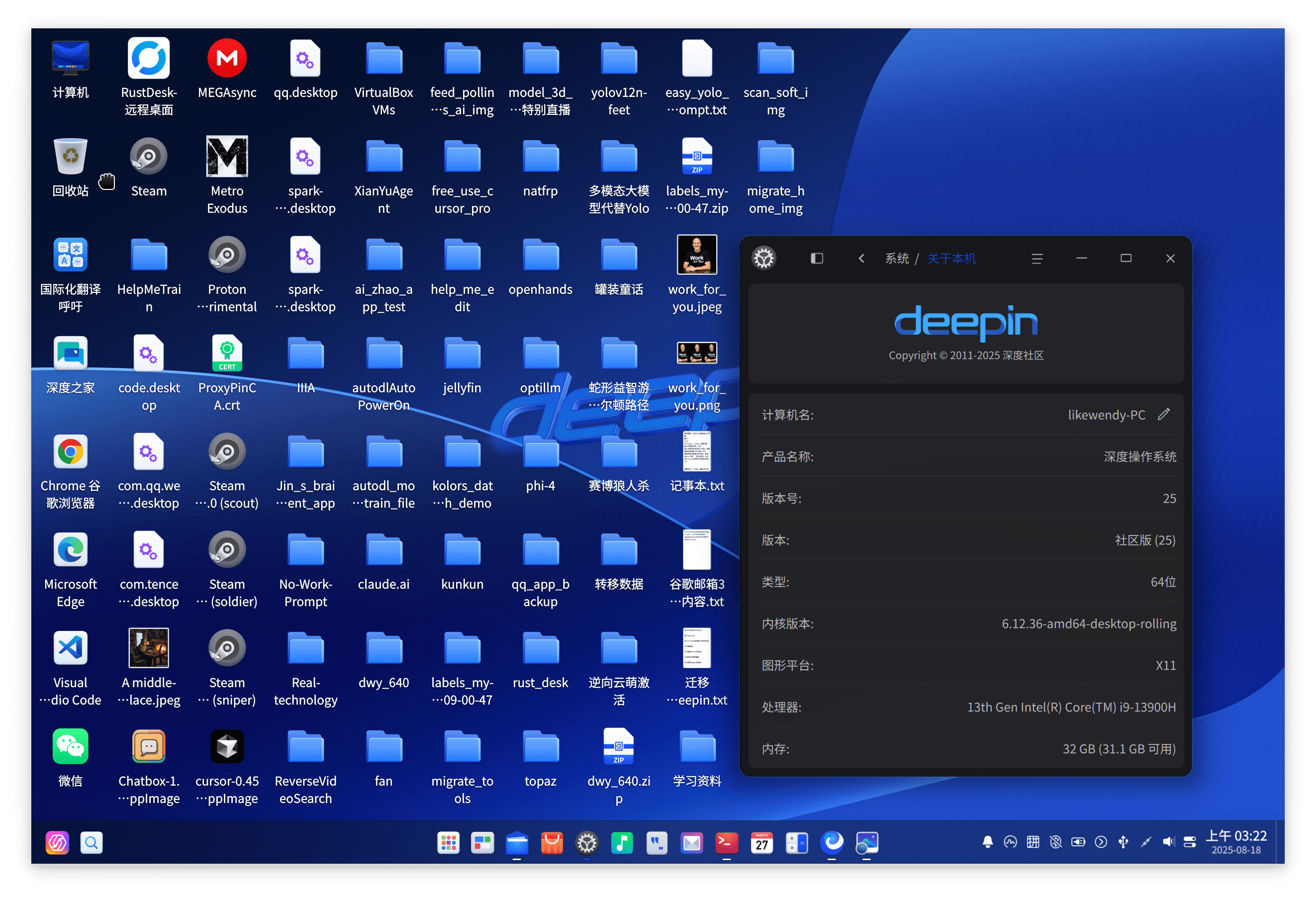Open the search magnifier on the dock

(x=91, y=842)
